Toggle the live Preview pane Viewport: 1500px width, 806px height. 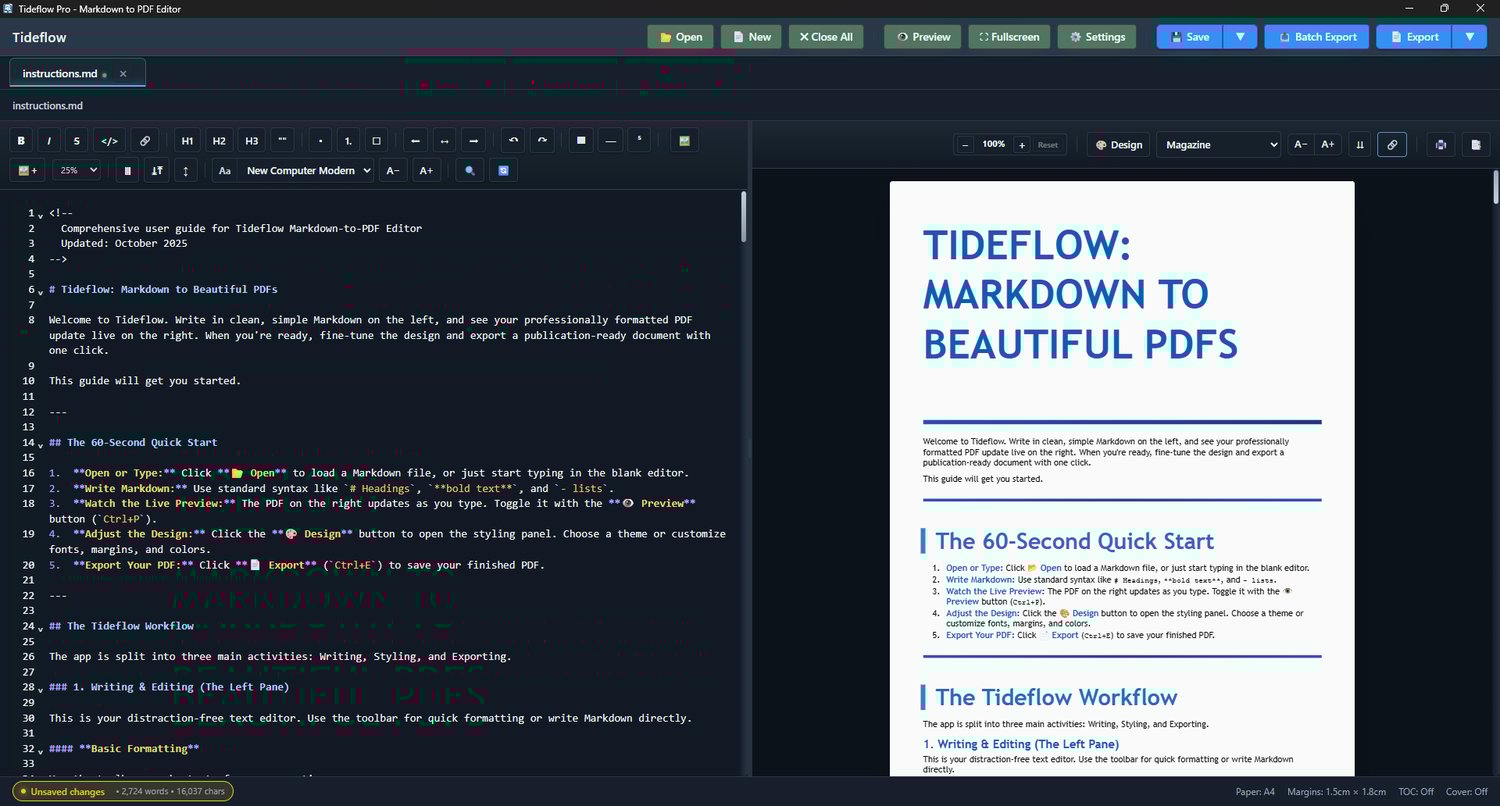pyautogui.click(x=923, y=37)
